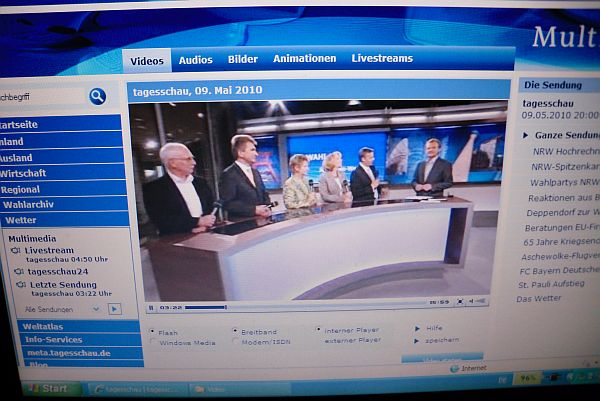The height and width of the screenshot is (401, 600).
Task: Play the Reaktionen aus Berlin segment
Action: (564, 198)
